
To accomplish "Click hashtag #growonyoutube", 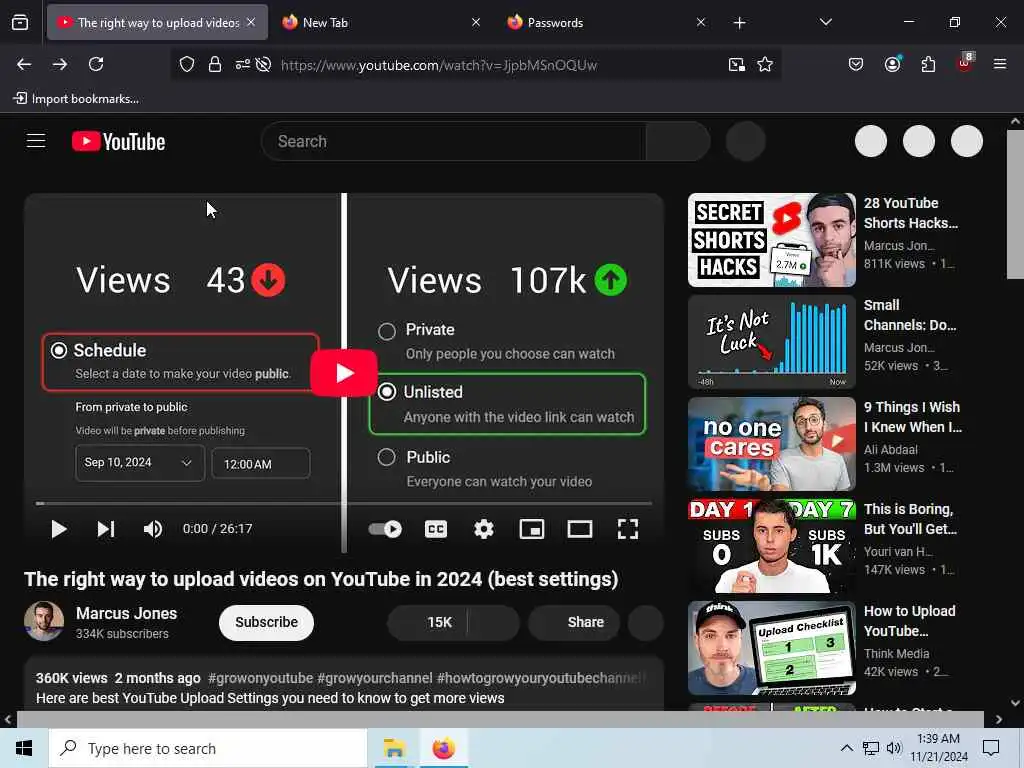I will (260, 678).
